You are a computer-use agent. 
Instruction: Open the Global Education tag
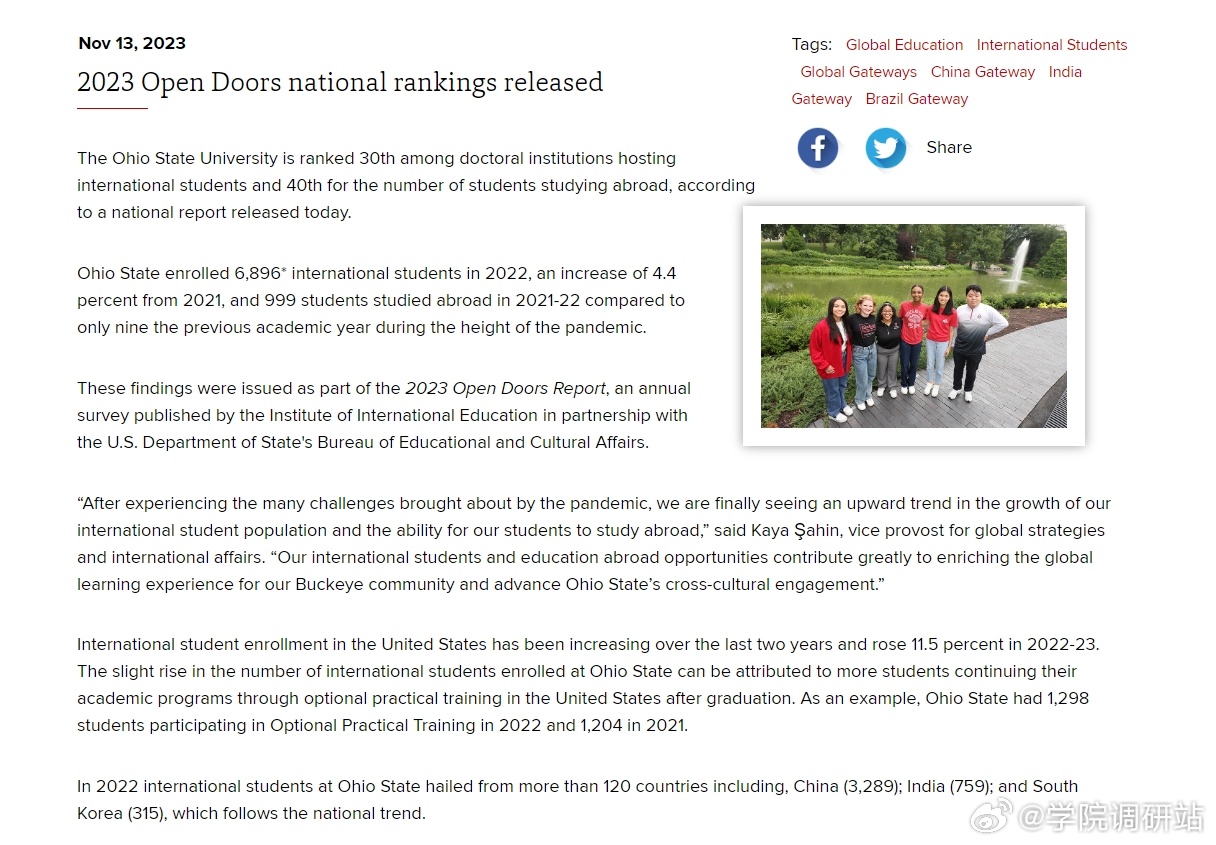tap(904, 45)
